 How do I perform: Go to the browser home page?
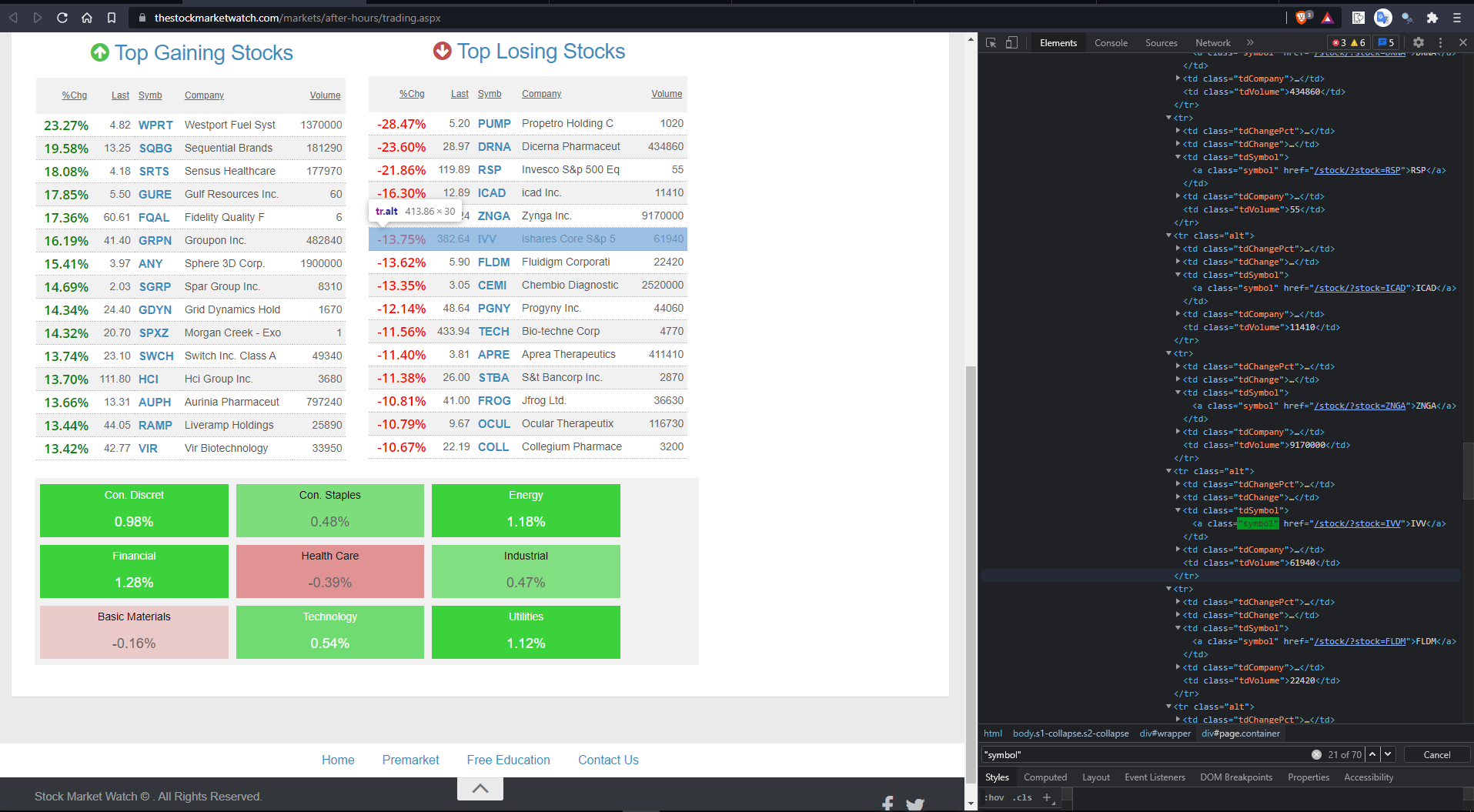click(x=87, y=18)
